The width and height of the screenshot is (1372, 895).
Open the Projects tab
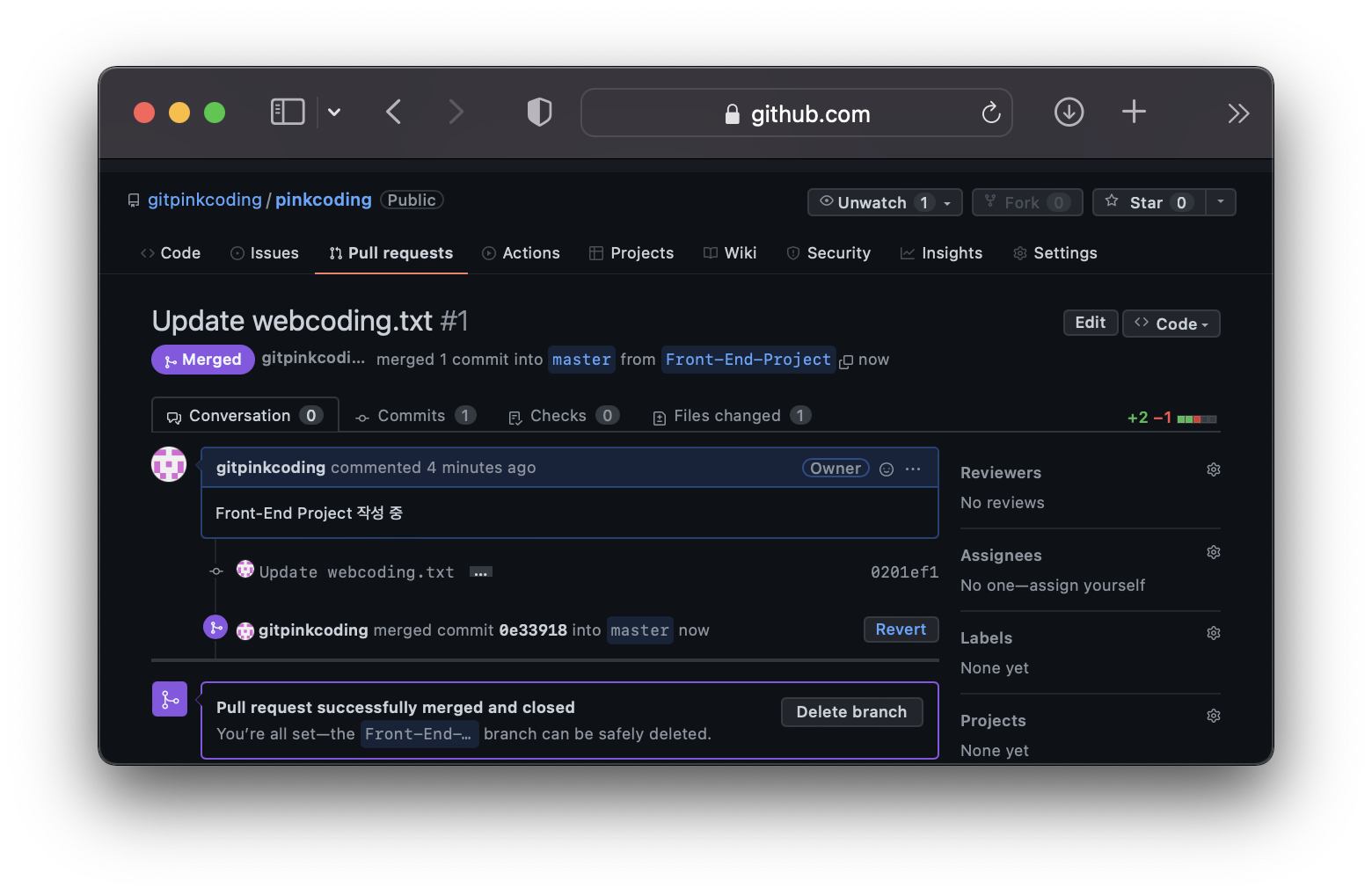pyautogui.click(x=631, y=253)
